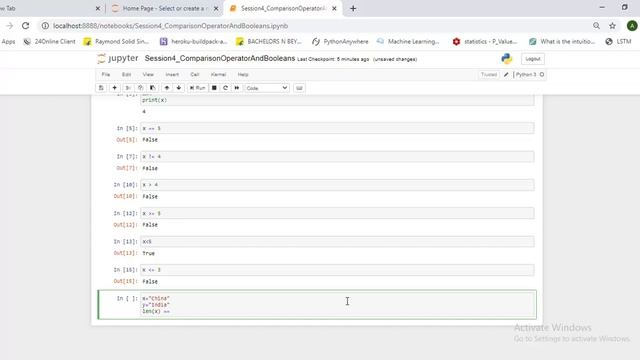Open the 24Online Client bookmark
This screenshot has width=640, height=360.
coord(49,42)
